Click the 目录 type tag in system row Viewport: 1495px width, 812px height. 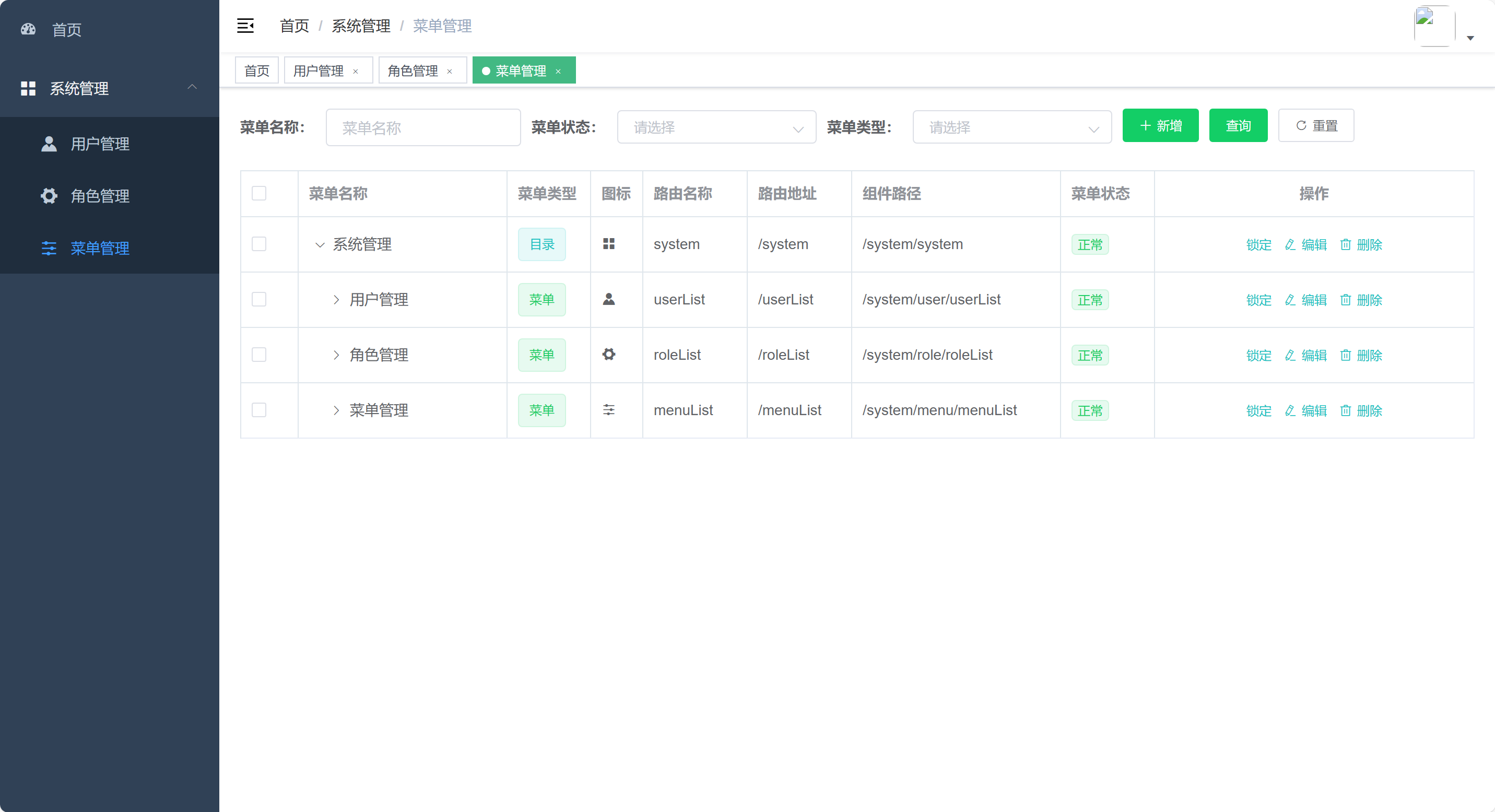[x=542, y=244]
